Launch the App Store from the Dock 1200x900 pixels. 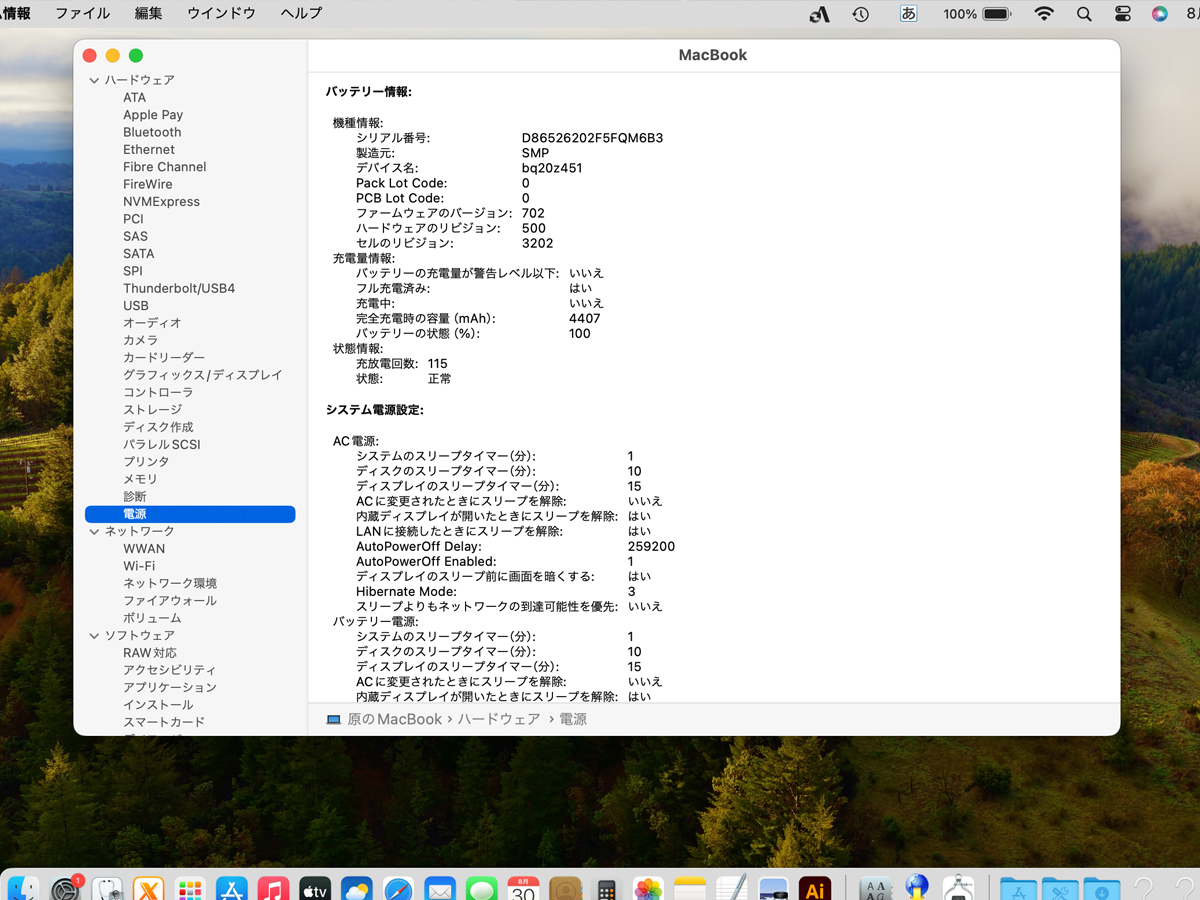(231, 889)
